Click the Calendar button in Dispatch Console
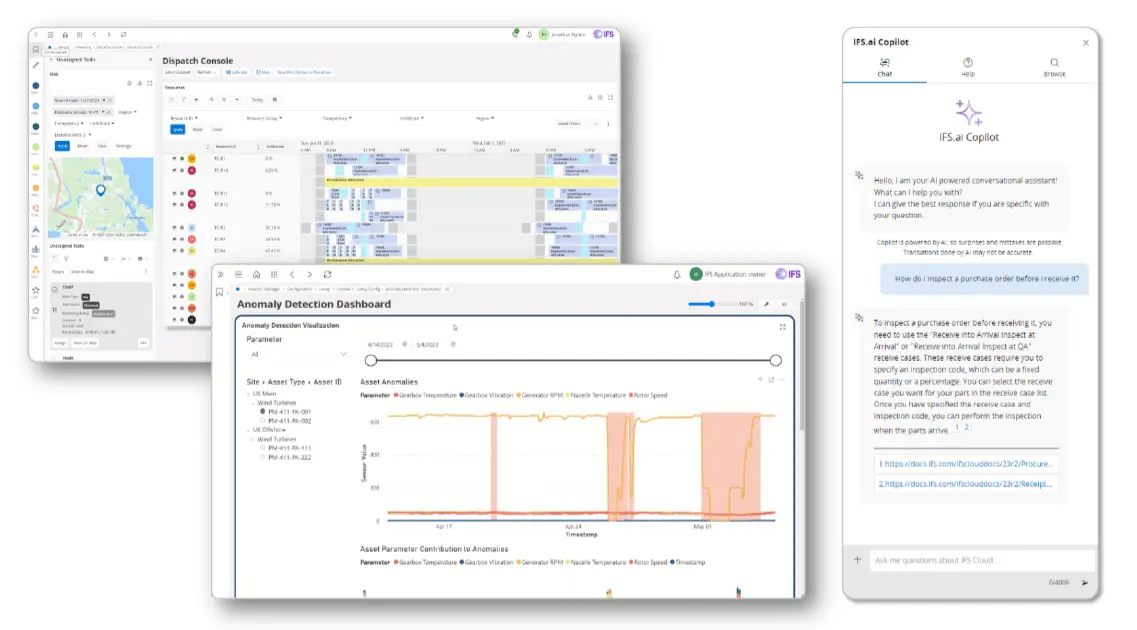 click(236, 72)
